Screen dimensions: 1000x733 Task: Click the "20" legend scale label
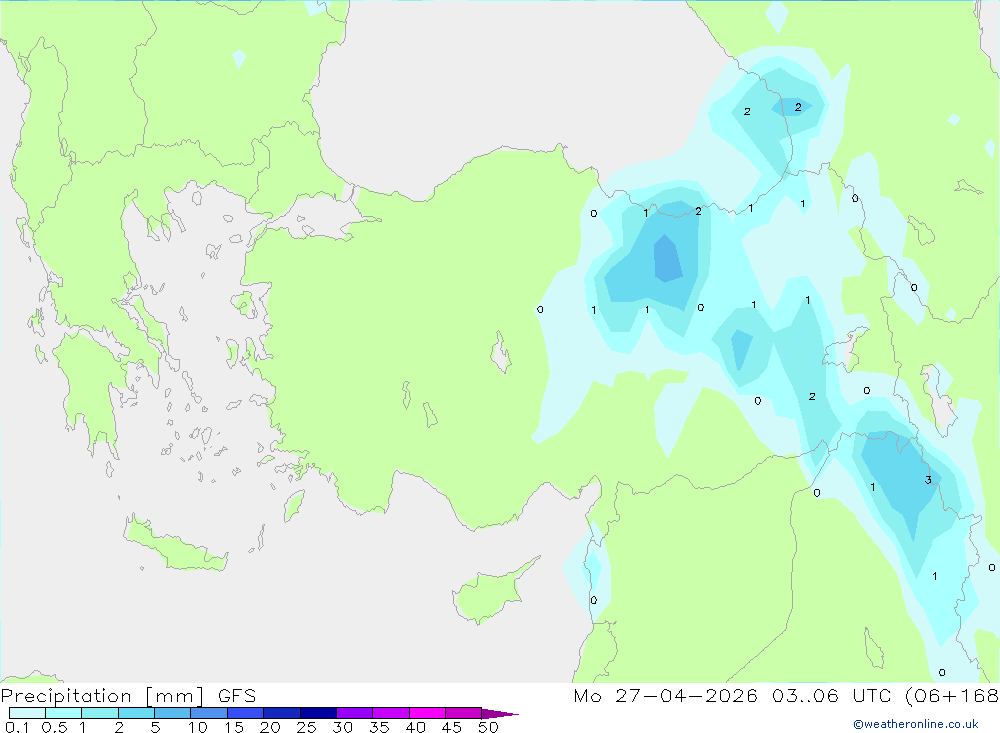pyautogui.click(x=270, y=727)
